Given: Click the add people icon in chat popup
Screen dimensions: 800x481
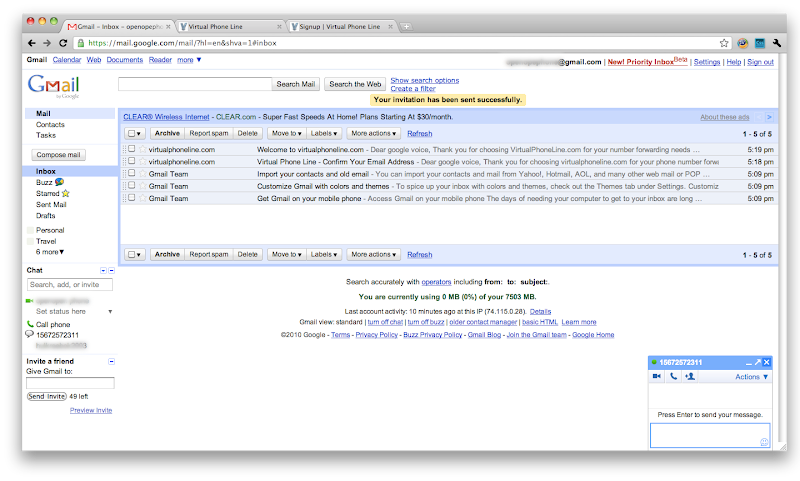Looking at the screenshot, I should pyautogui.click(x=691, y=376).
